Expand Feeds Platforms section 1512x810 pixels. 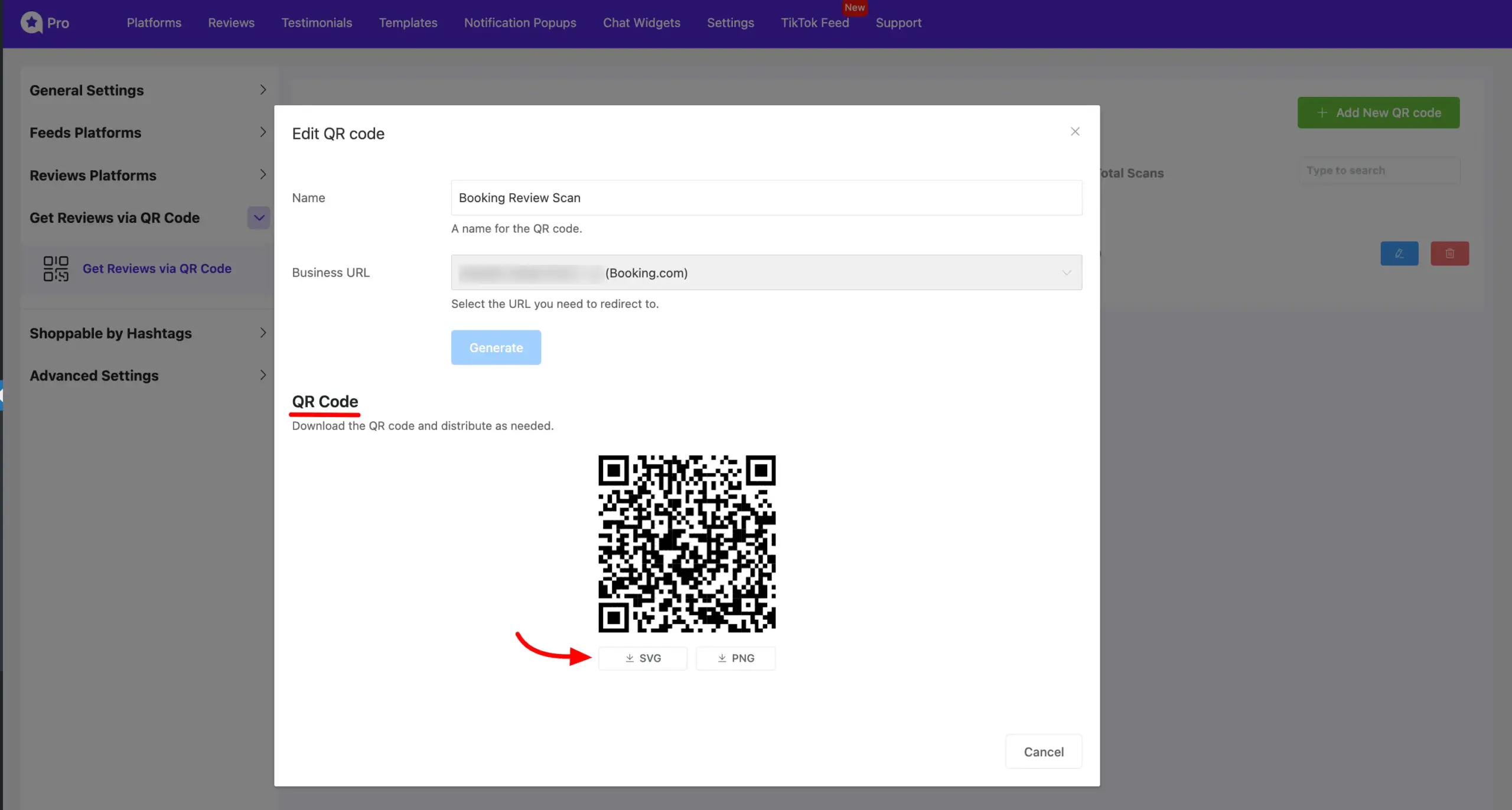(x=148, y=132)
